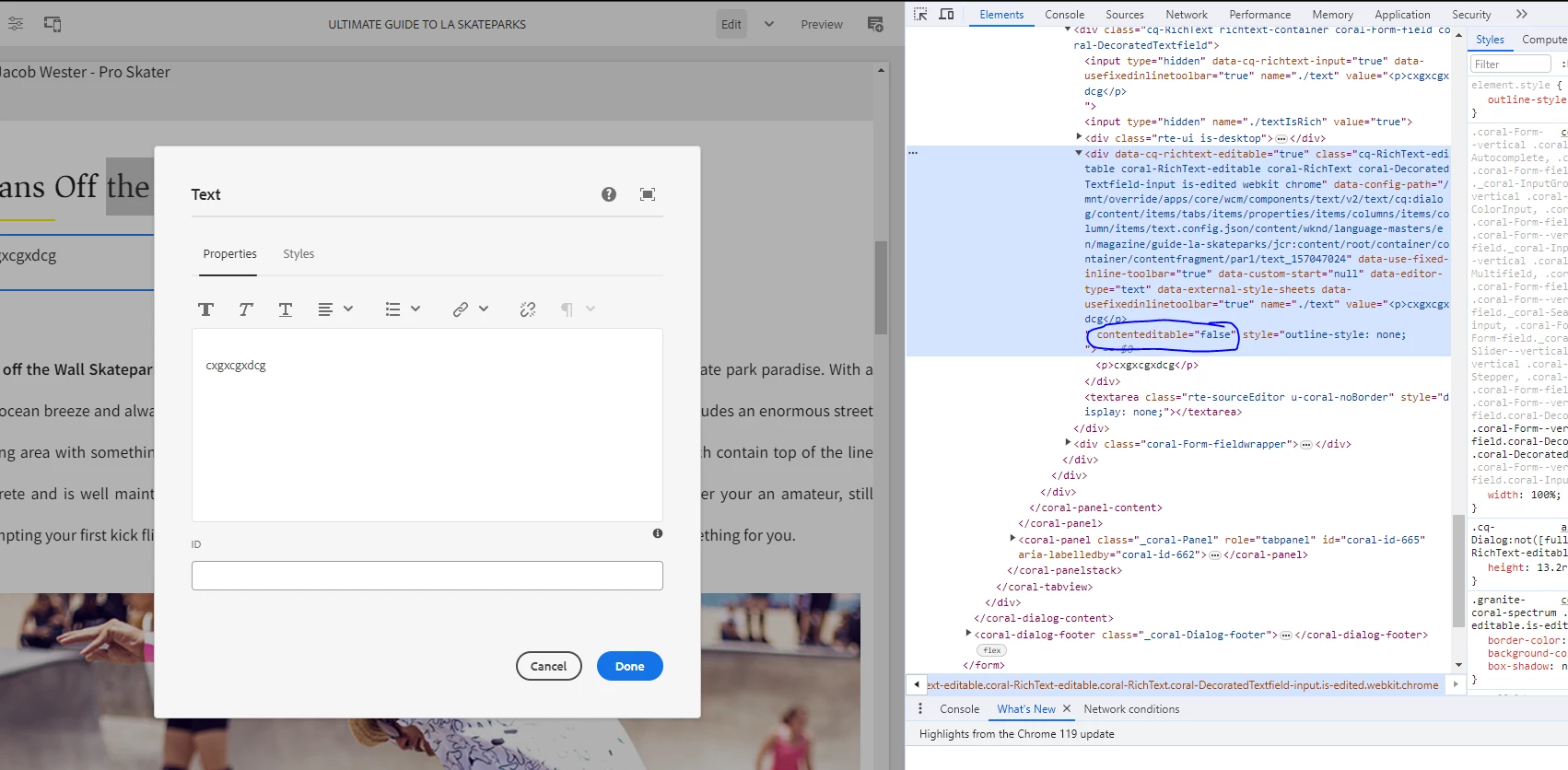Select the Styles sidebar tab

[x=1490, y=40]
